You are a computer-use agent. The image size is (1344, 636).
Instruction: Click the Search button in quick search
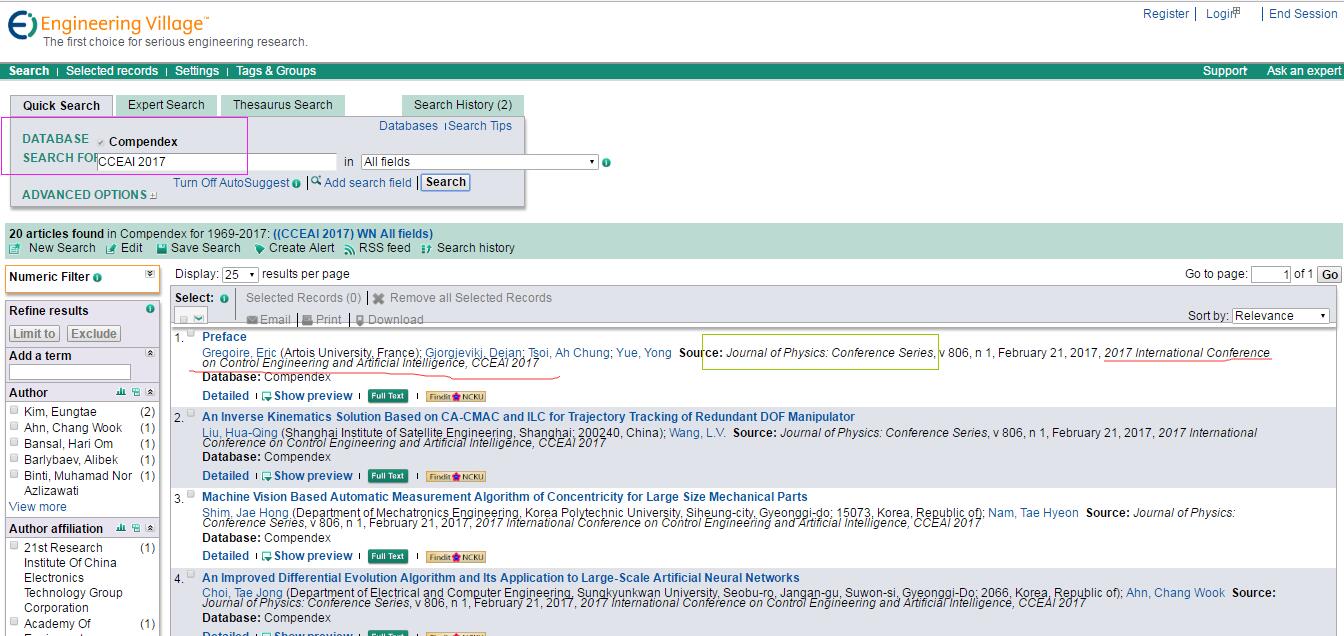[445, 182]
